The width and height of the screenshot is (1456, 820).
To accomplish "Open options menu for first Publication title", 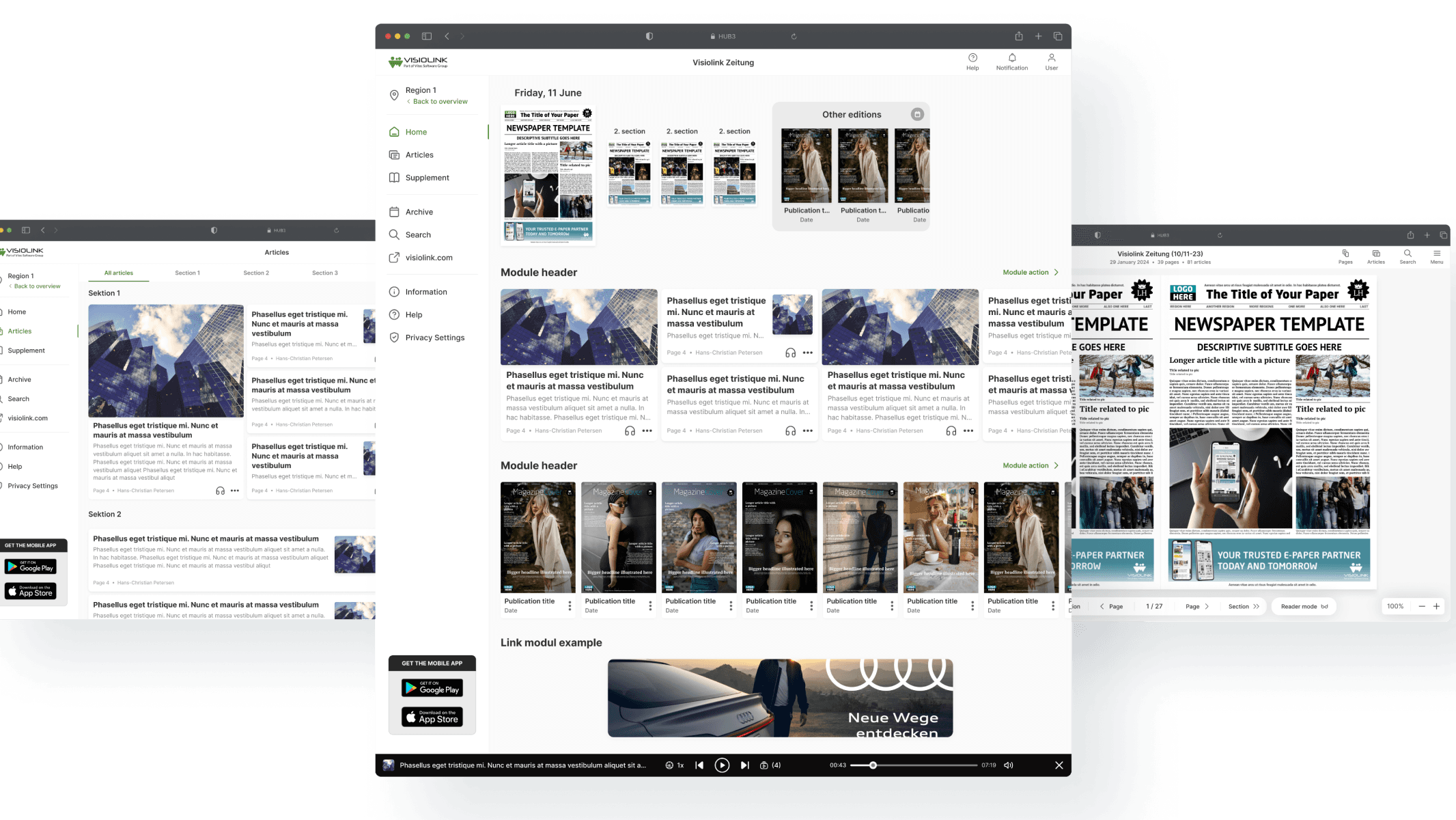I will 570,605.
